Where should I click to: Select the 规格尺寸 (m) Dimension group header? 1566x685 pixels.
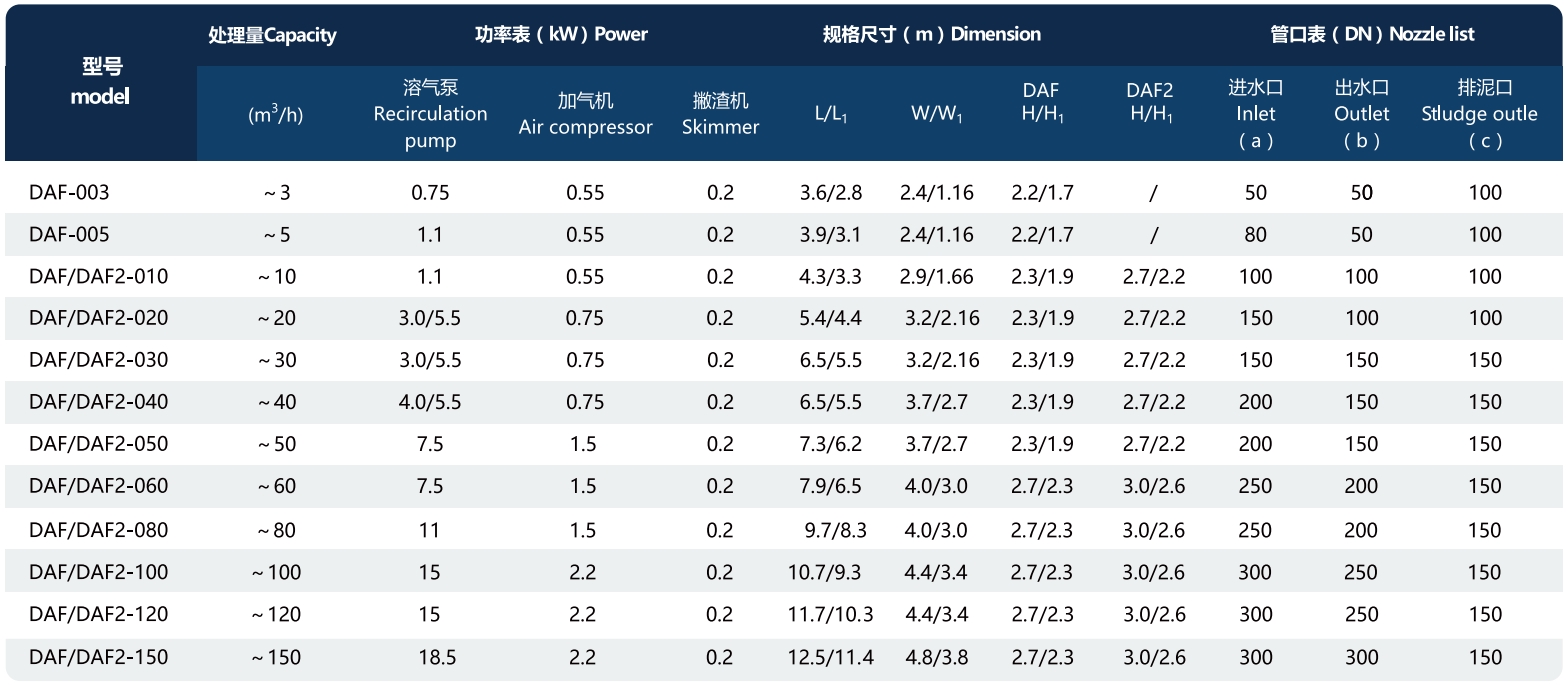point(931,34)
